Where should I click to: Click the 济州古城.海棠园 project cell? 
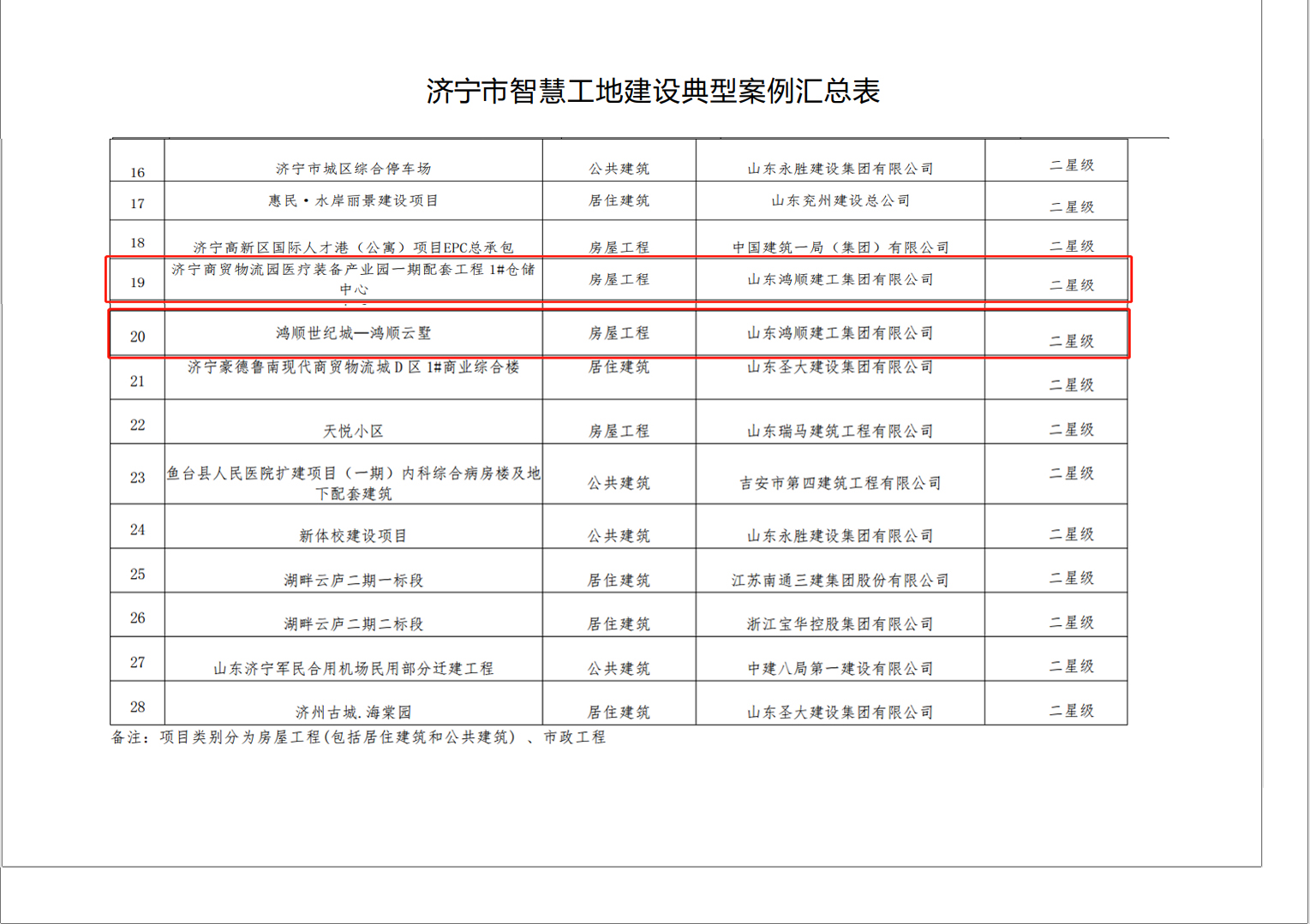(x=353, y=712)
